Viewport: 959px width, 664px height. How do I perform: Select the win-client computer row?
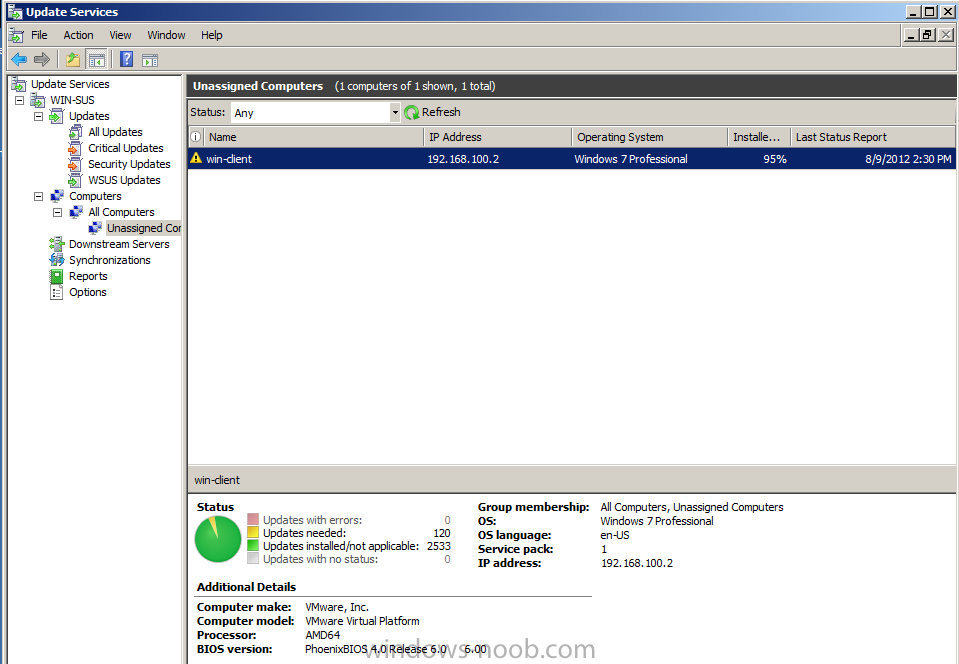point(572,159)
